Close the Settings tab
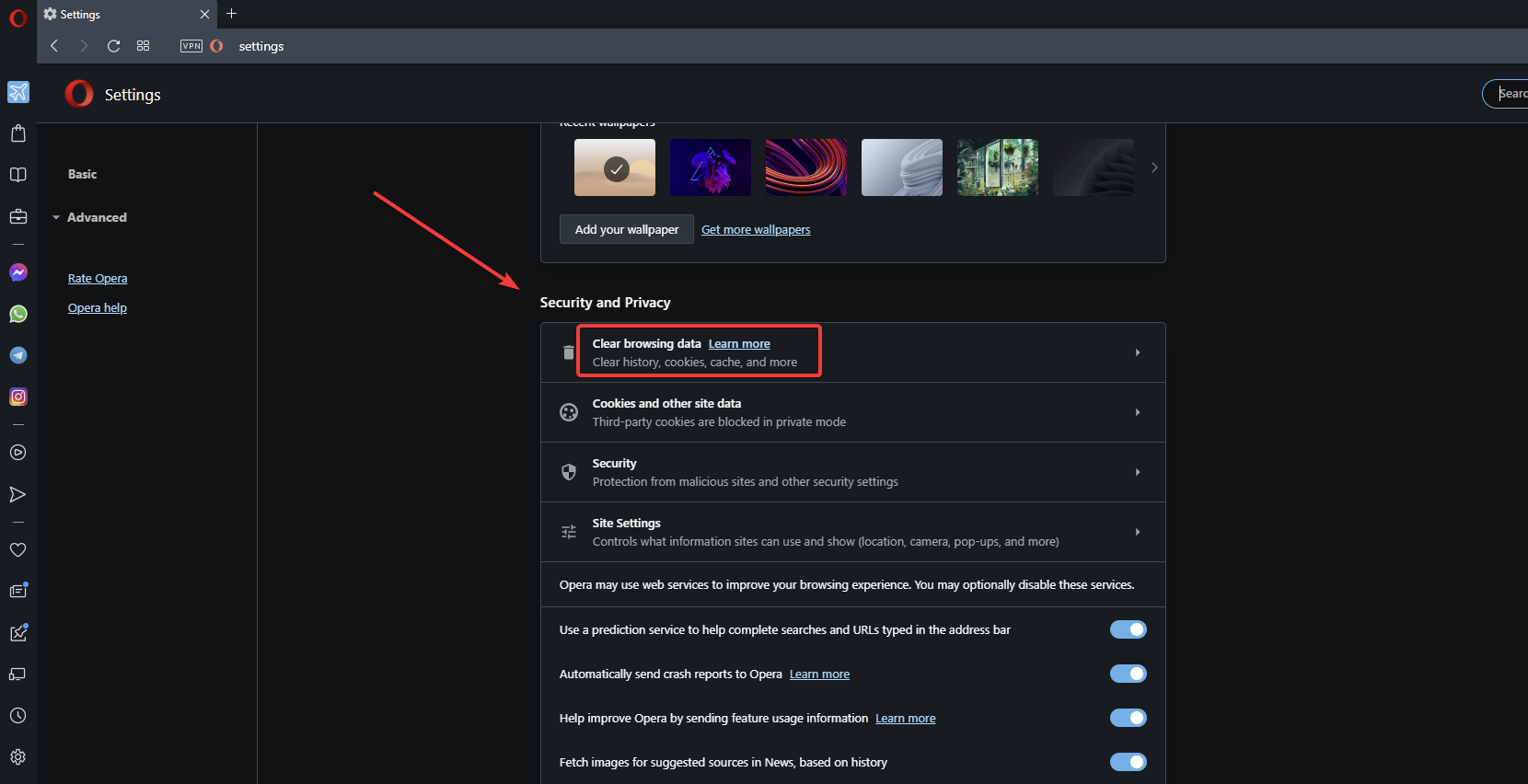The height and width of the screenshot is (784, 1528). pyautogui.click(x=204, y=14)
